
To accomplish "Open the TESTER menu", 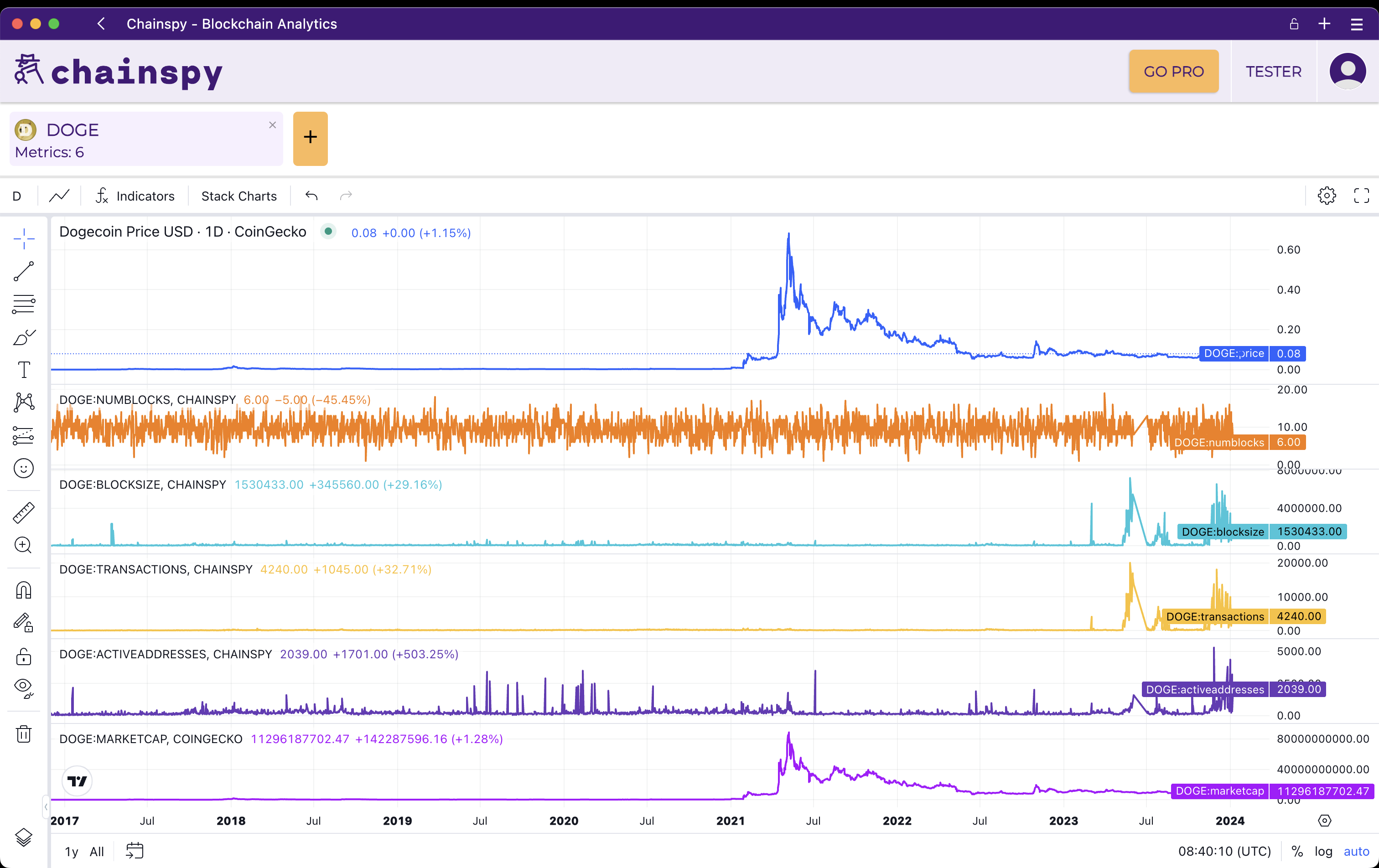I will tap(1274, 72).
